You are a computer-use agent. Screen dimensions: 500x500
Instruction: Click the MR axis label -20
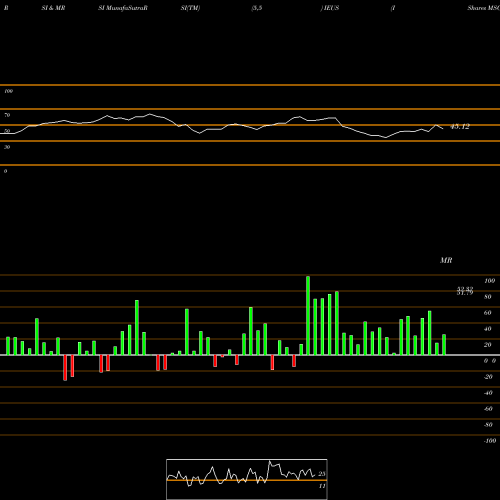(x=488, y=377)
